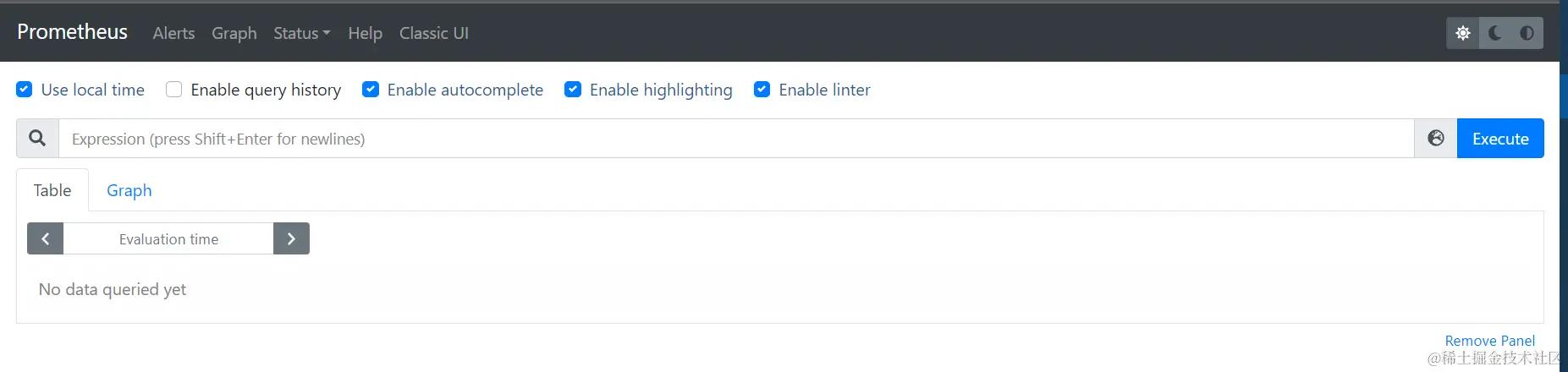The height and width of the screenshot is (372, 1568).
Task: Open the Alerts page
Action: 173,33
